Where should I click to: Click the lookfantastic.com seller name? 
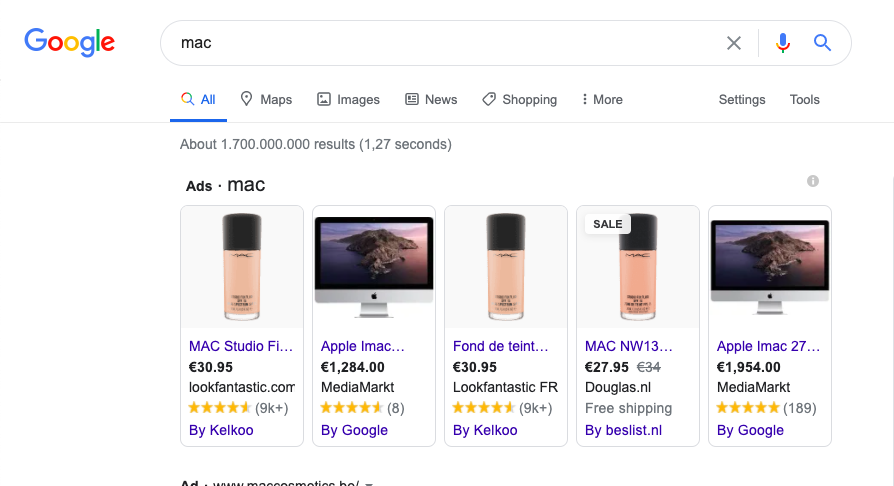pos(242,387)
